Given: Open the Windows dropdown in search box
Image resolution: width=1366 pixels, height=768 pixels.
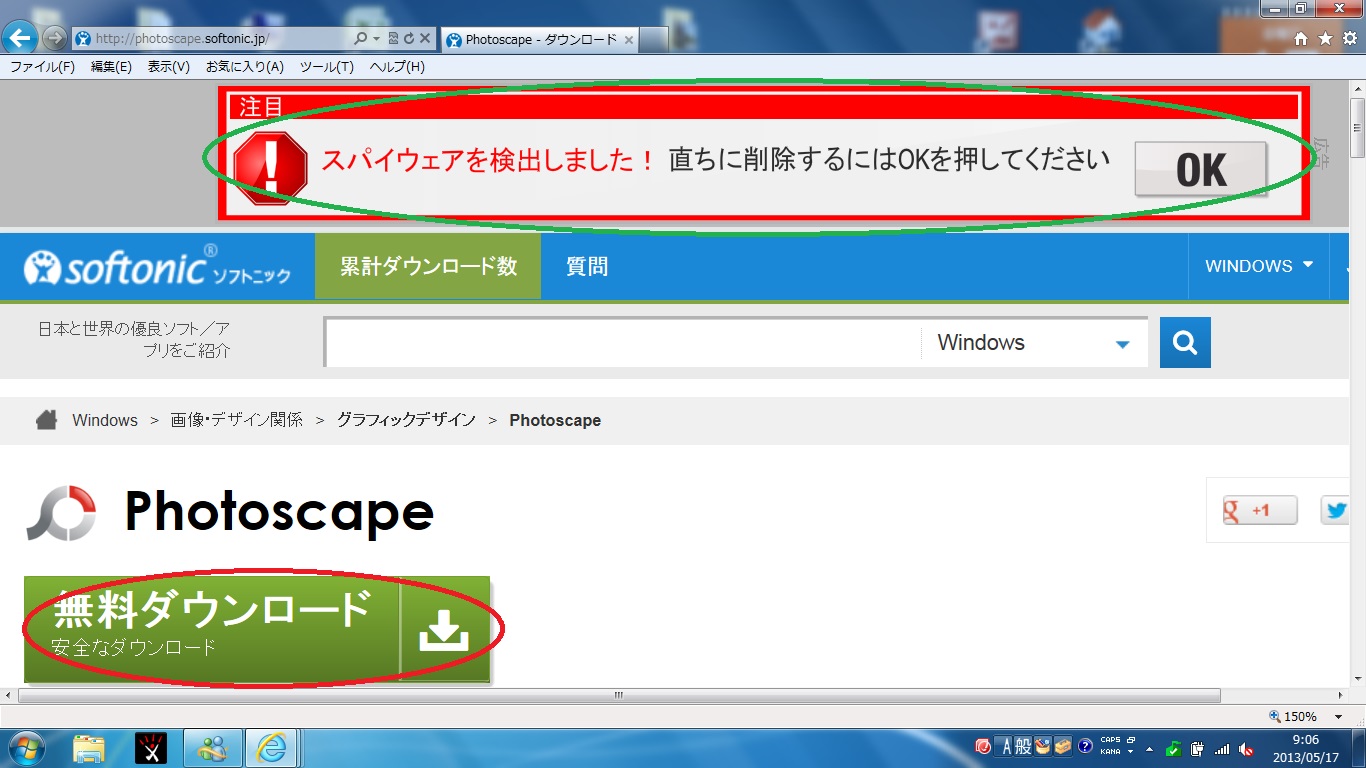Looking at the screenshot, I should (x=1033, y=343).
